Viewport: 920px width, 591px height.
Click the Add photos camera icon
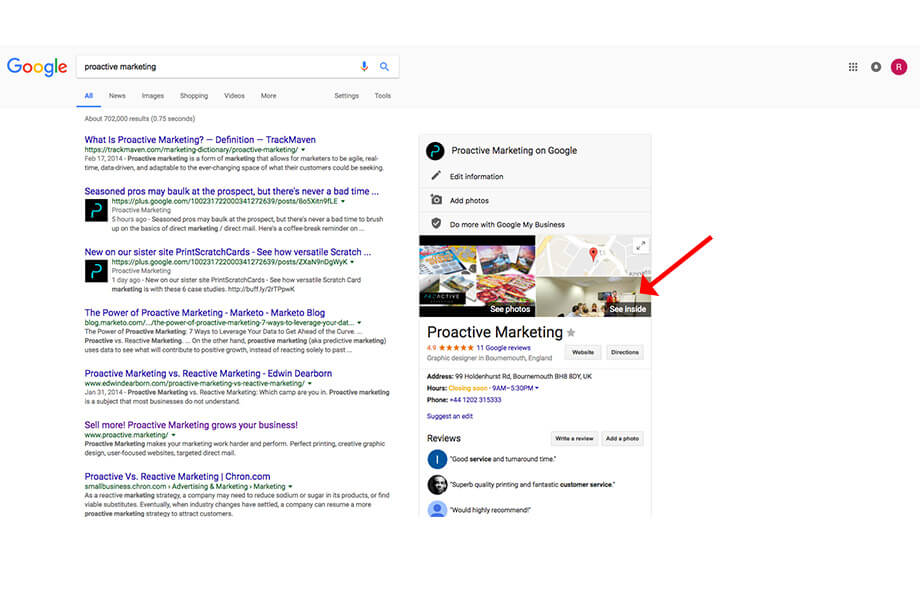(x=436, y=200)
